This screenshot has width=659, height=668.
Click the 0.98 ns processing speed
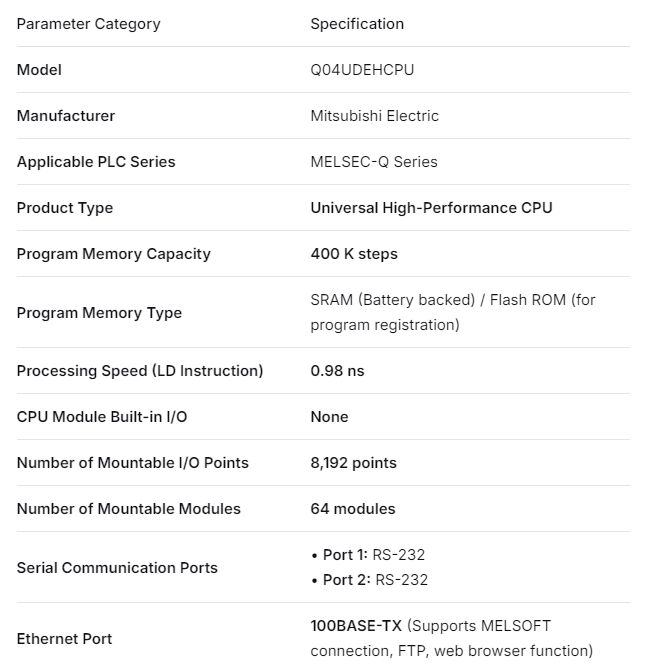337,371
